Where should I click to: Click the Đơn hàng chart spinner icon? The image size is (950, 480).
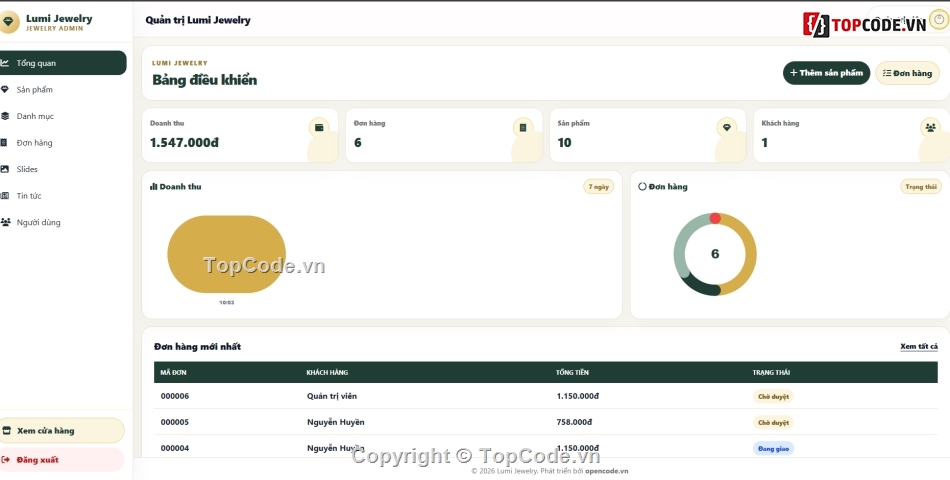642,187
